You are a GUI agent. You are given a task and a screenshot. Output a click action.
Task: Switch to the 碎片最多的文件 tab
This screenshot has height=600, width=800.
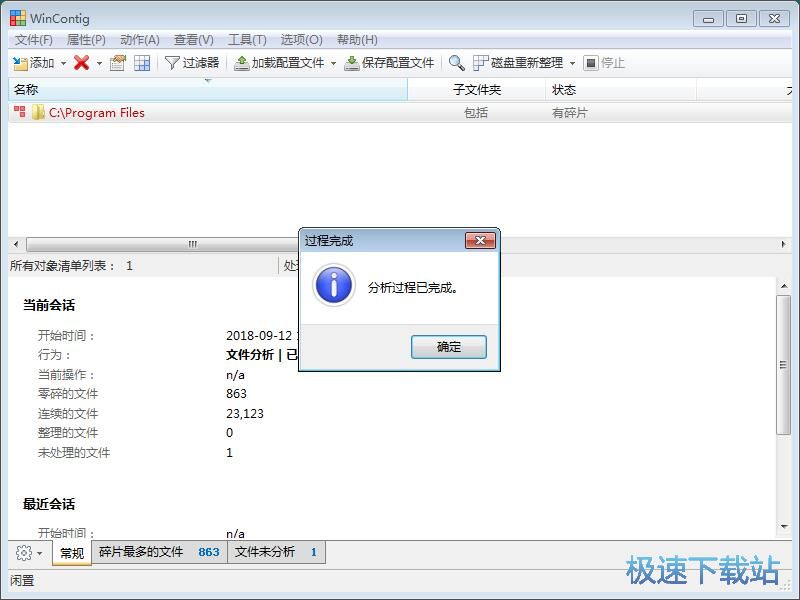coord(159,552)
